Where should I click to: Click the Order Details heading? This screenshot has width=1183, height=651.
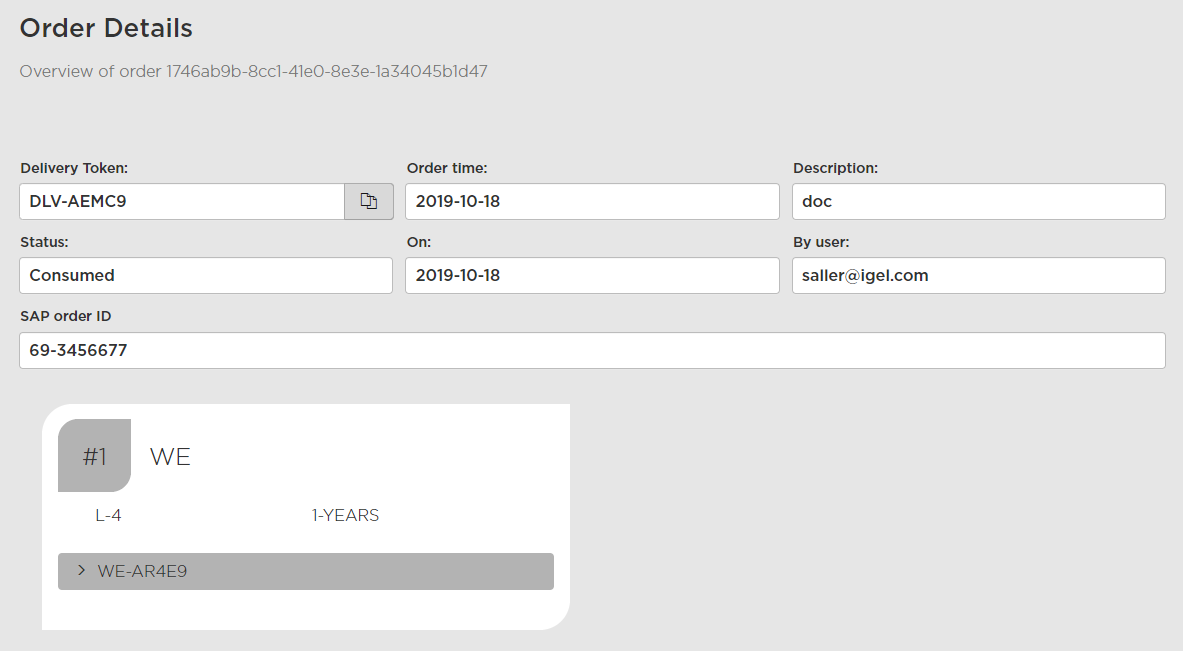(x=106, y=28)
